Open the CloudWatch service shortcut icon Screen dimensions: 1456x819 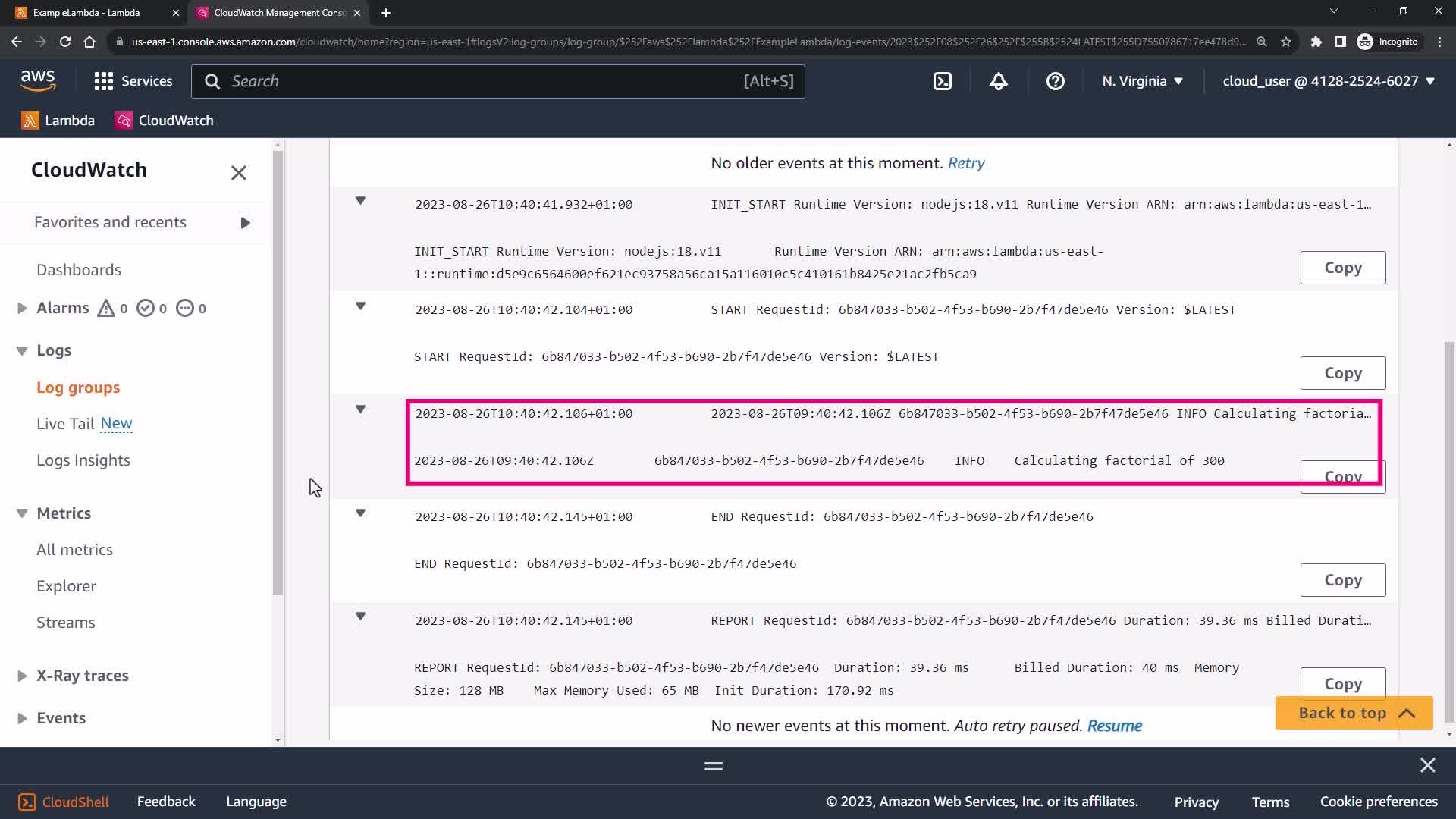coord(124,121)
